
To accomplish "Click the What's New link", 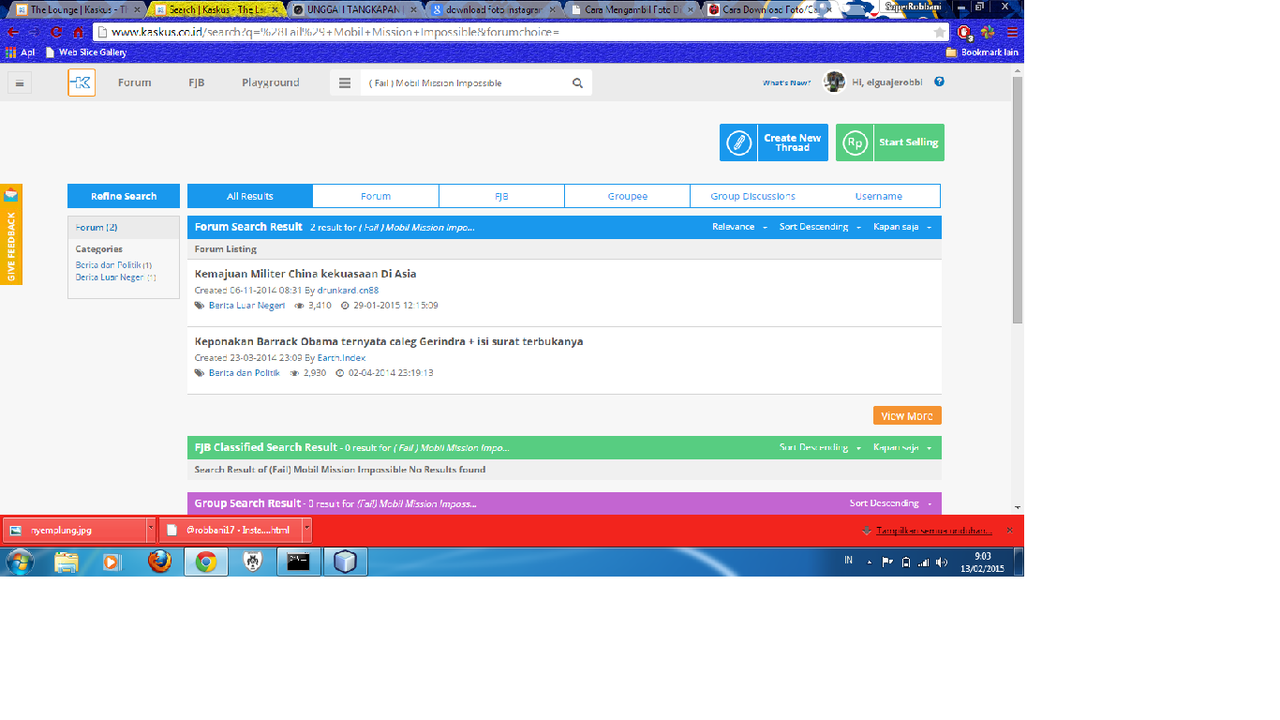I will (786, 83).
